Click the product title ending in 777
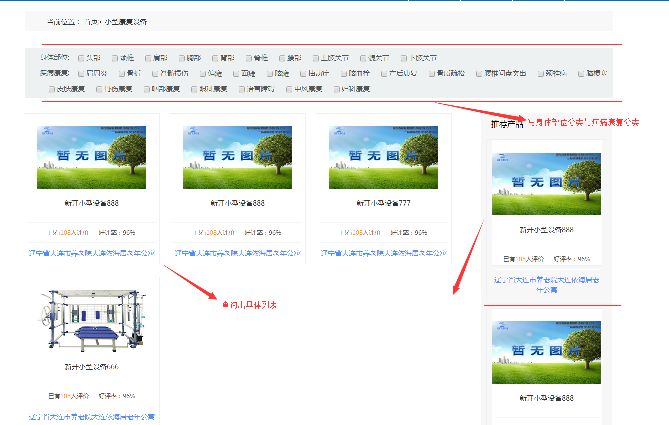 (x=383, y=203)
